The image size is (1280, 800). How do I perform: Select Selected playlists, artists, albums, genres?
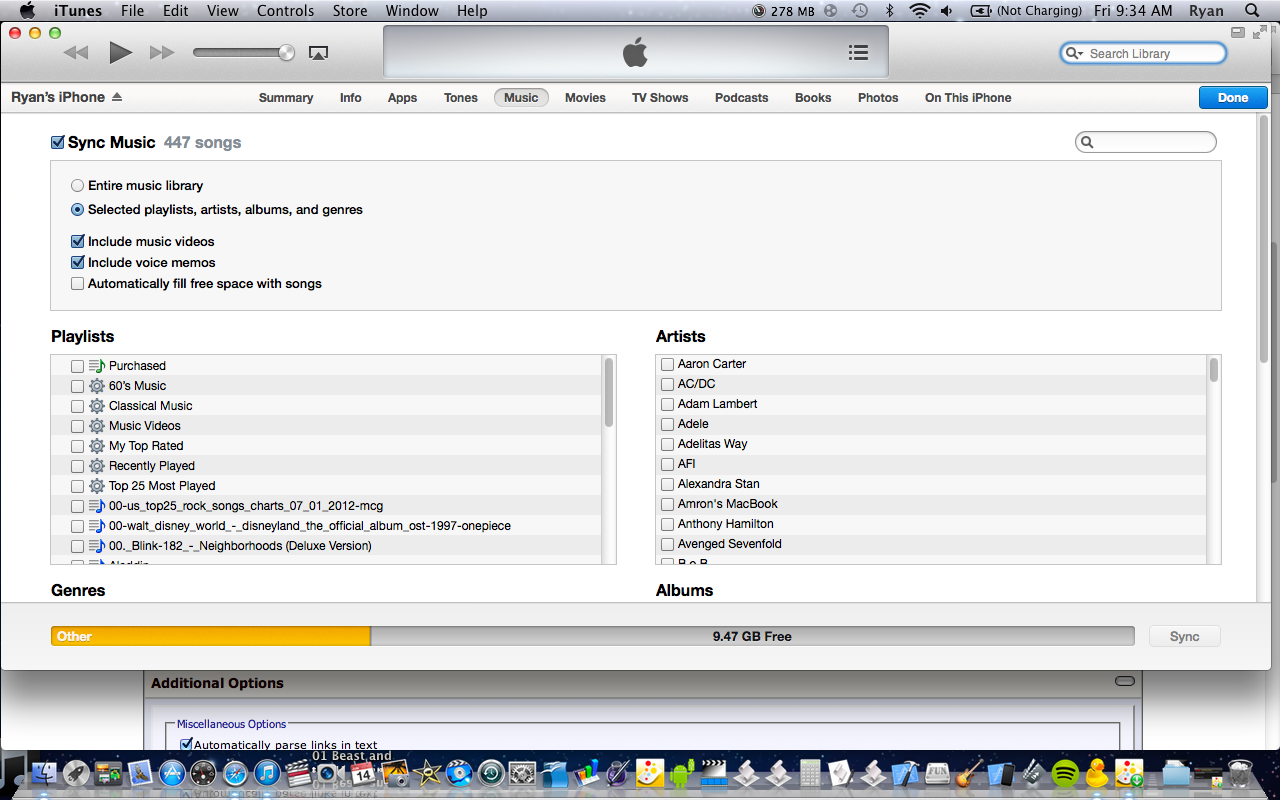tap(77, 210)
